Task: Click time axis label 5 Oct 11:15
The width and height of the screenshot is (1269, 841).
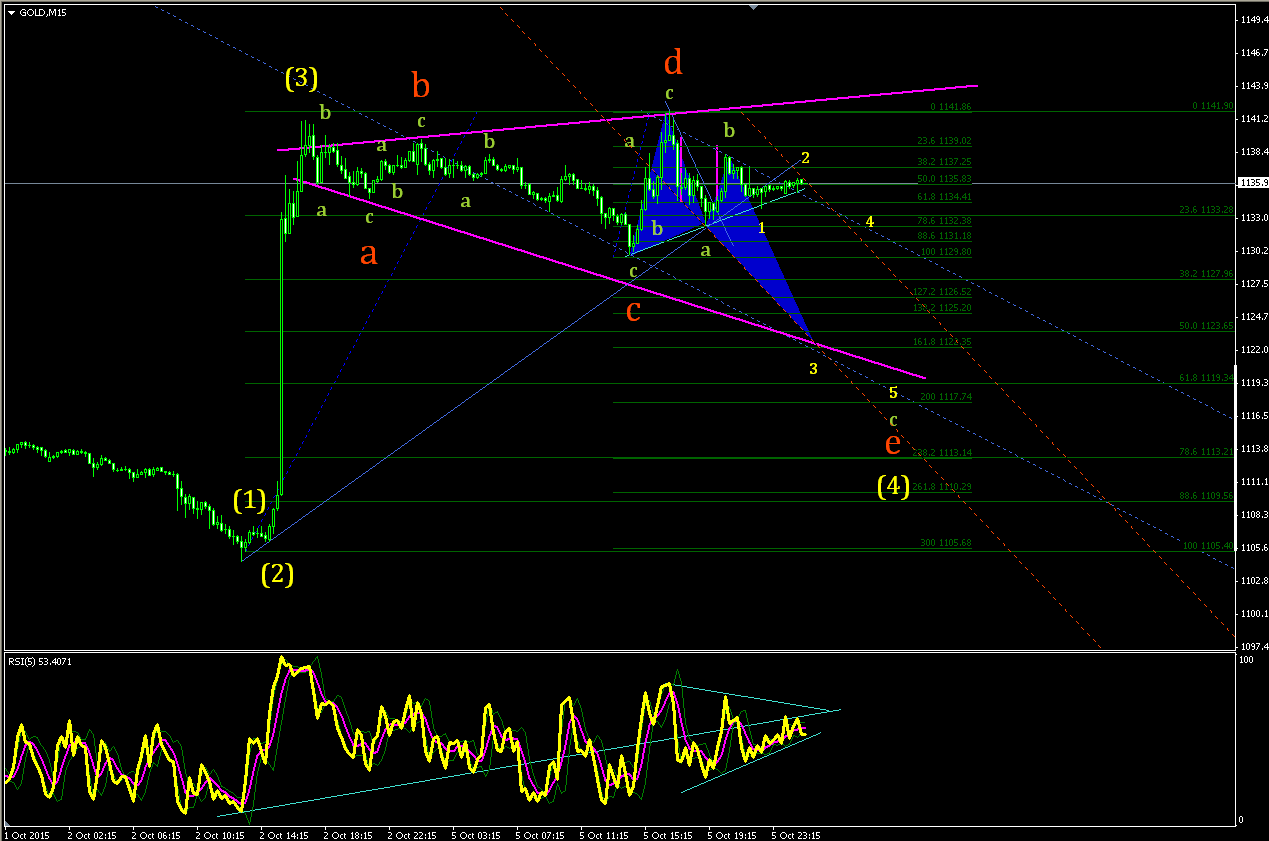Action: pyautogui.click(x=605, y=834)
